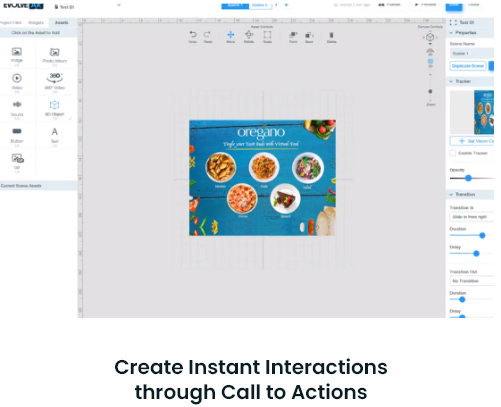Collapse the Tracker section
Viewport: 501px width, 407px height.
[451, 81]
